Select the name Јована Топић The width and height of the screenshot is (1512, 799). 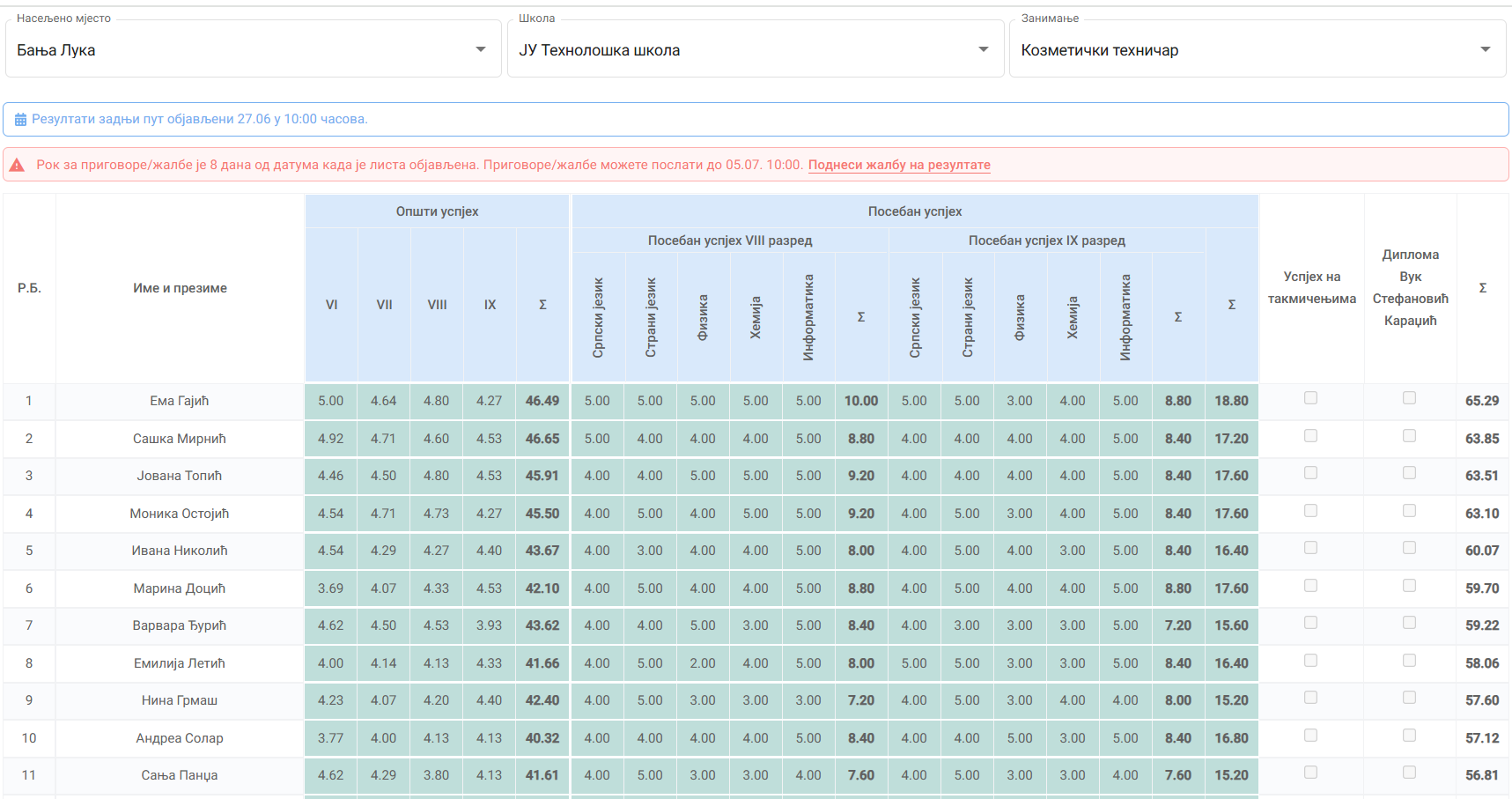[180, 476]
